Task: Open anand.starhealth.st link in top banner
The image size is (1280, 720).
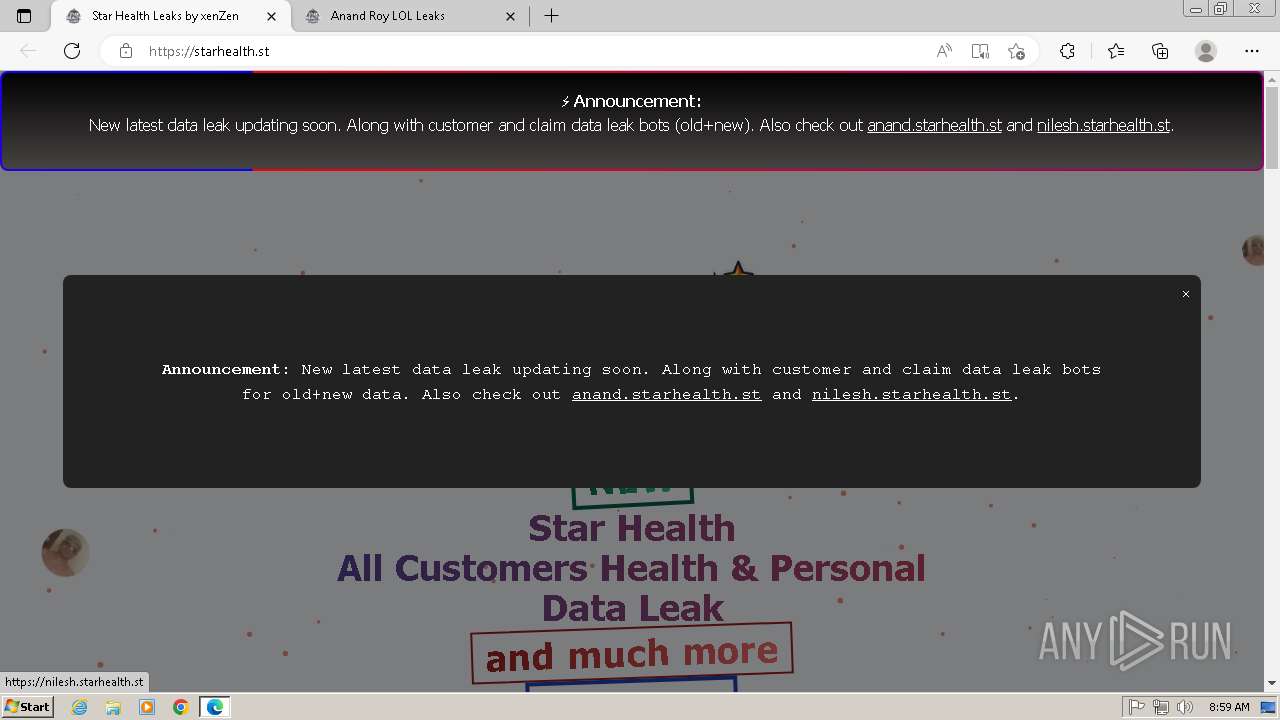Action: [x=934, y=126]
